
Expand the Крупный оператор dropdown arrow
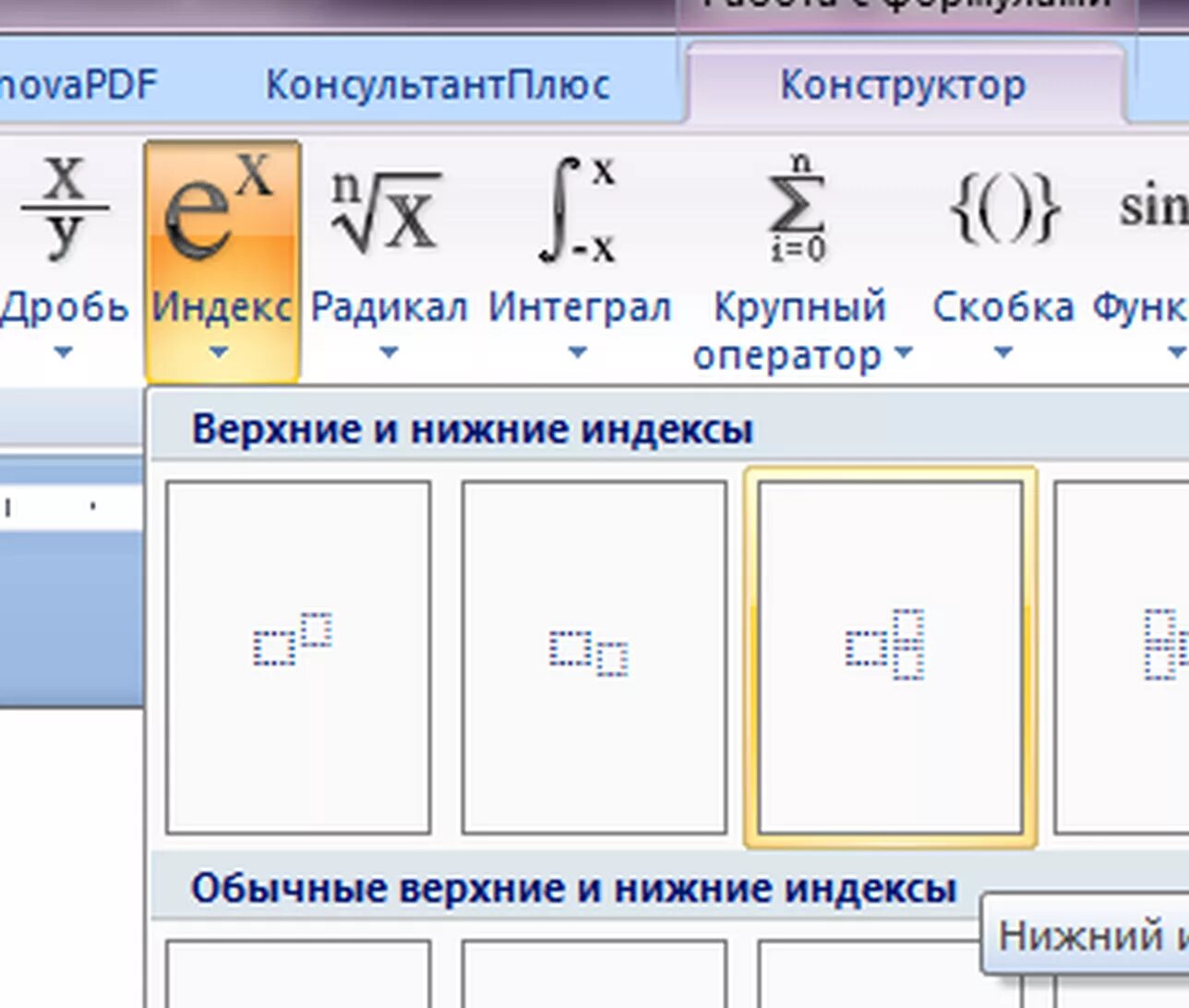coord(904,352)
